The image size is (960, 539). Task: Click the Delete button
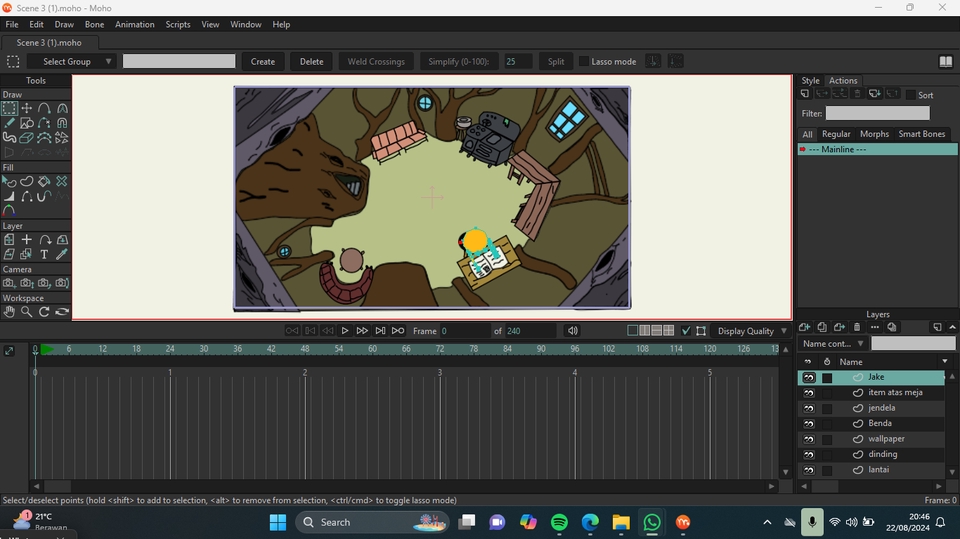[312, 62]
